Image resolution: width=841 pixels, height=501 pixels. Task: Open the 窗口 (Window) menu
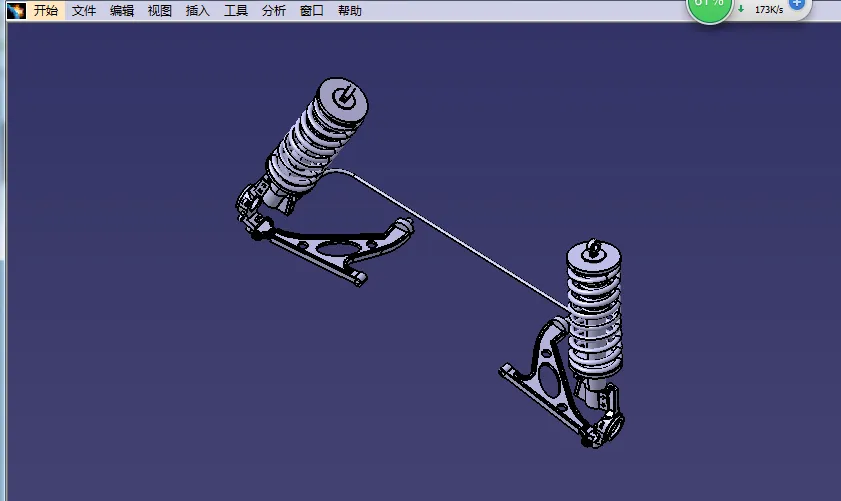(x=312, y=11)
